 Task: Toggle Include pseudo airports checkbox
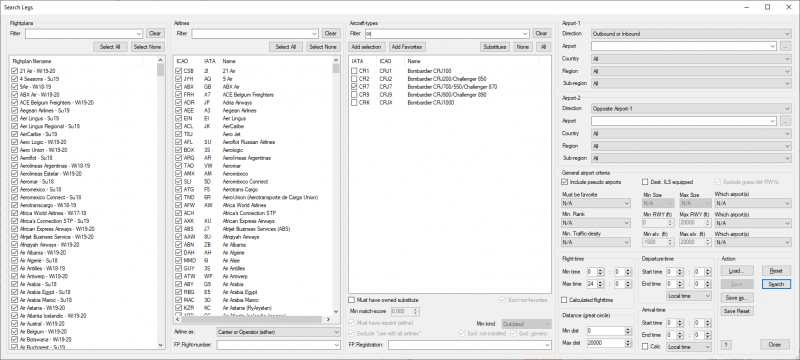tap(565, 182)
